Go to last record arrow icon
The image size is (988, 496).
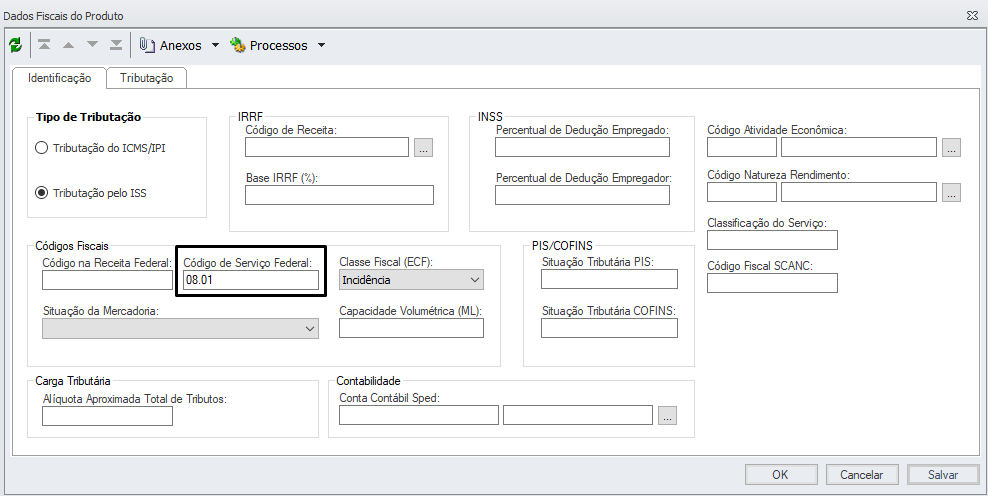coord(116,45)
